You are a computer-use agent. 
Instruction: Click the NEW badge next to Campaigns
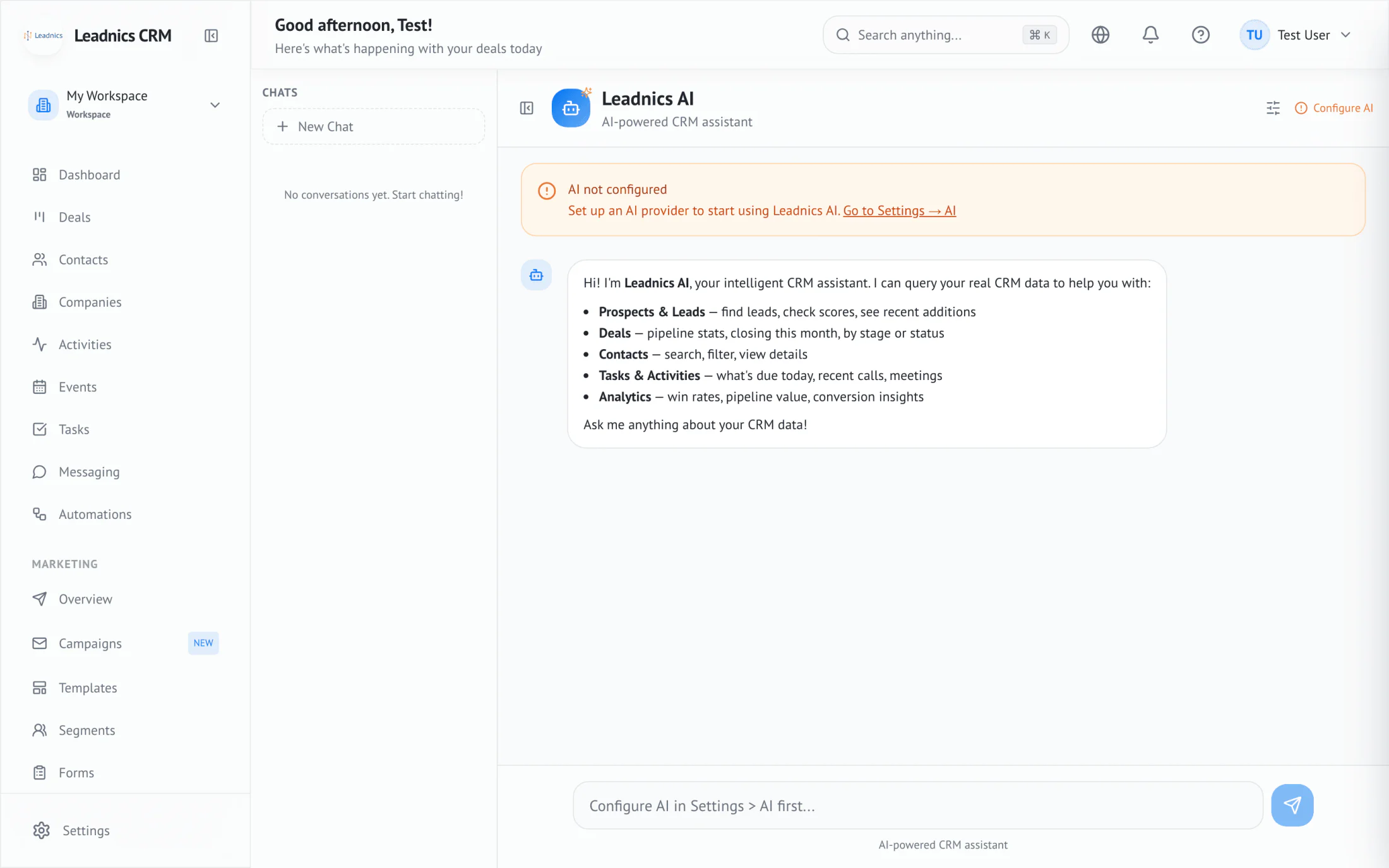coord(203,643)
